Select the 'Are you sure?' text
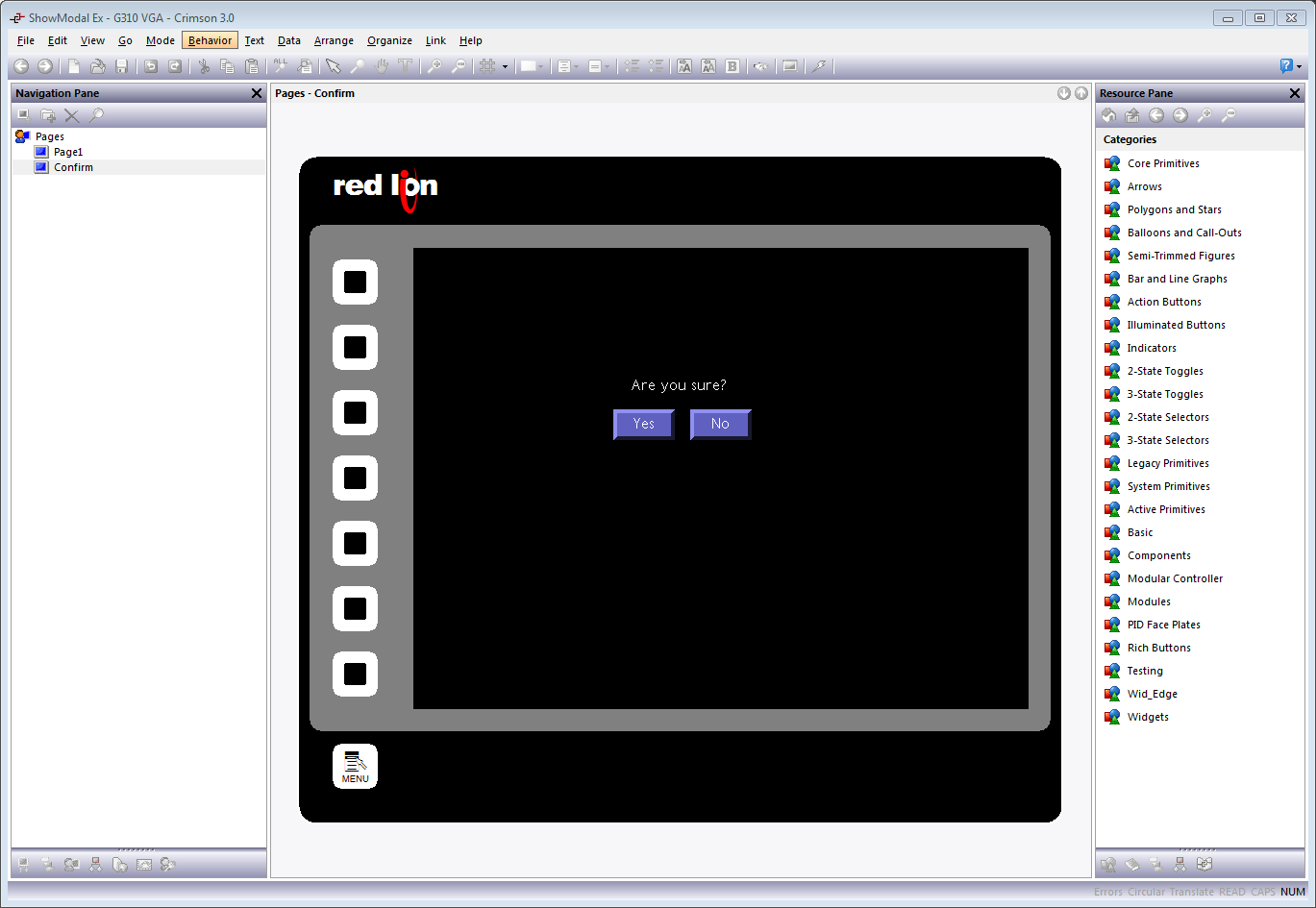Screen dimensions: 1316x908 [679, 385]
